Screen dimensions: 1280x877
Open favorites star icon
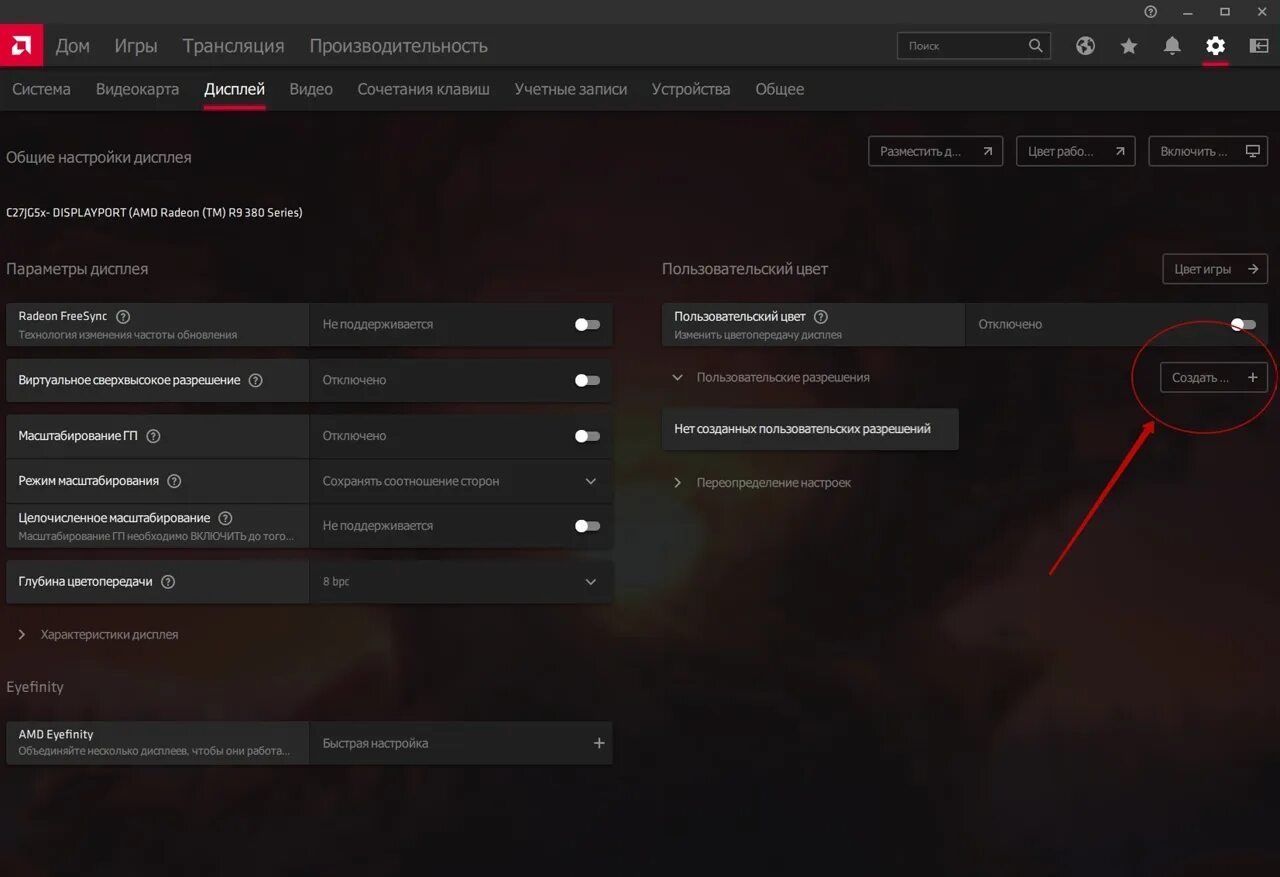click(x=1129, y=46)
